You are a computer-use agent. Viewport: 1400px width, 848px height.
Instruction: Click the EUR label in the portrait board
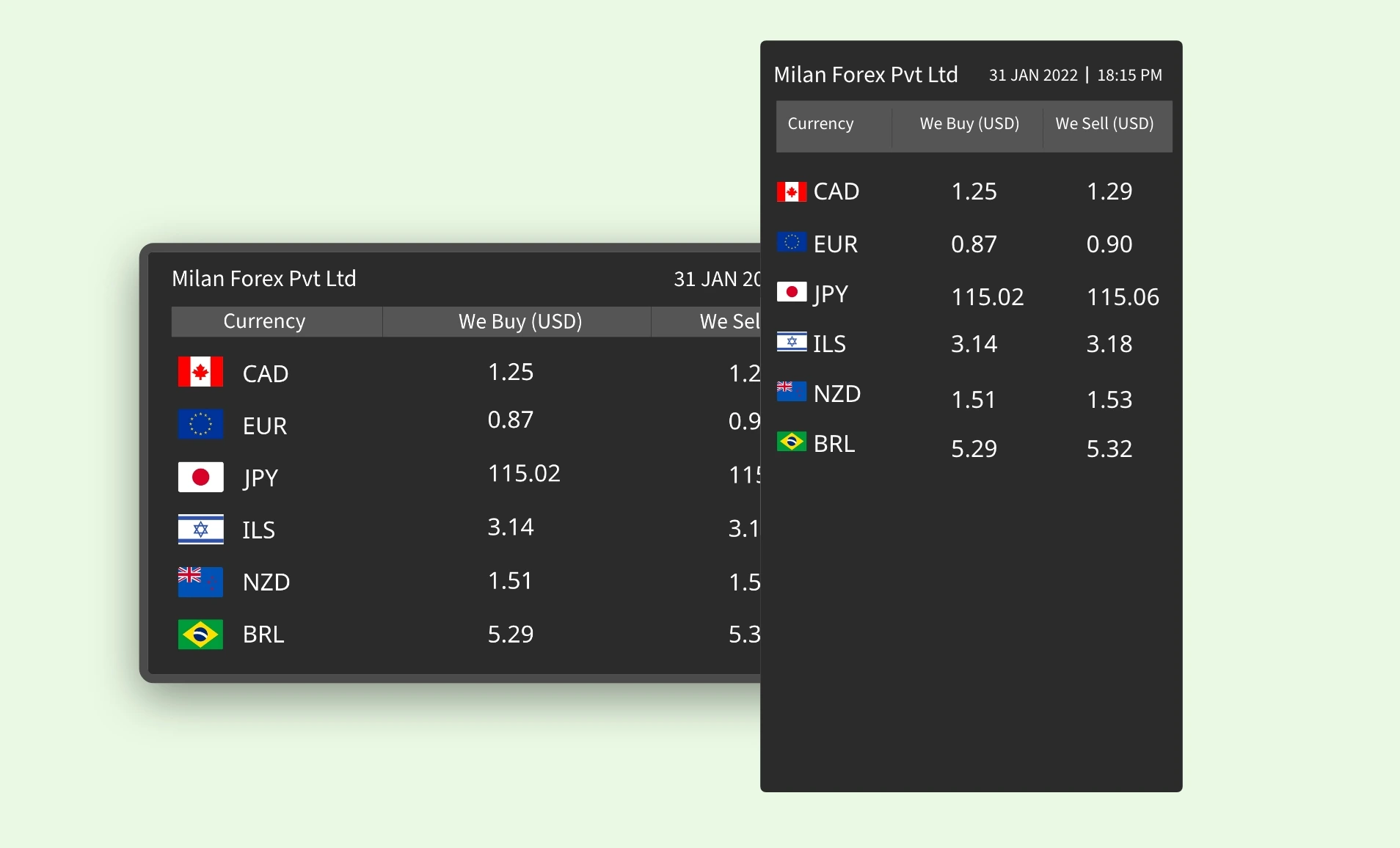[x=836, y=244]
